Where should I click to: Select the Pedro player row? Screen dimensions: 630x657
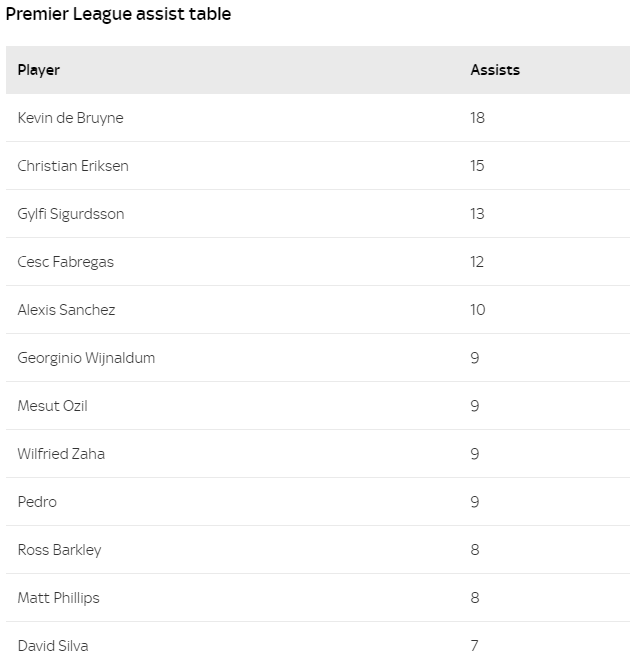pos(37,502)
